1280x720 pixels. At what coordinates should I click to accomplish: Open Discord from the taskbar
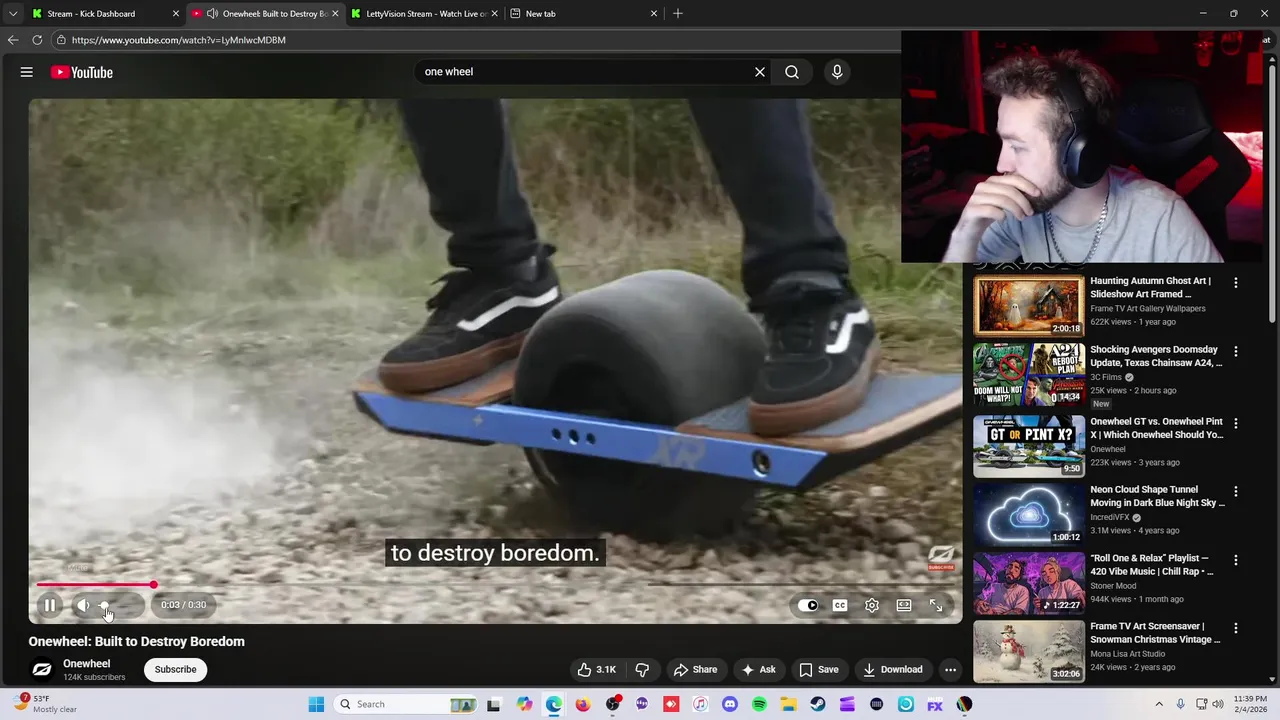[729, 704]
